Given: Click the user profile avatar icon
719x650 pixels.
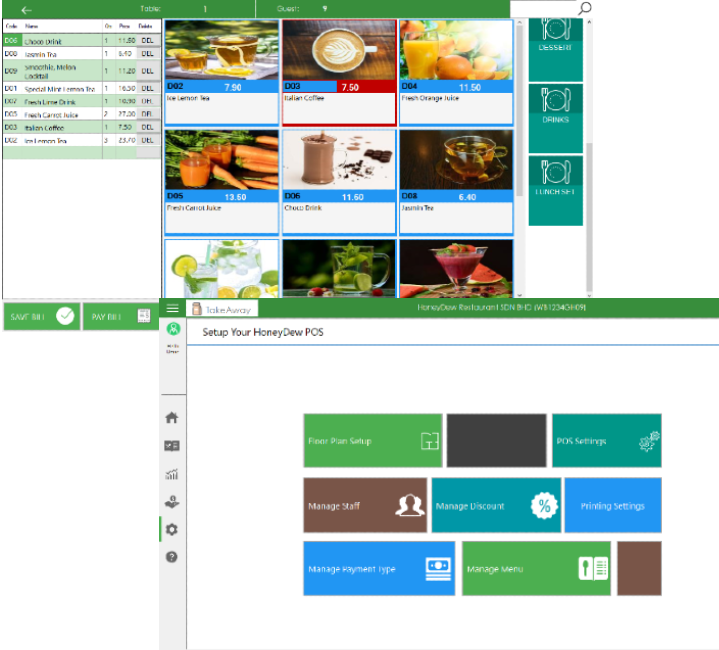Looking at the screenshot, I should point(173,330).
